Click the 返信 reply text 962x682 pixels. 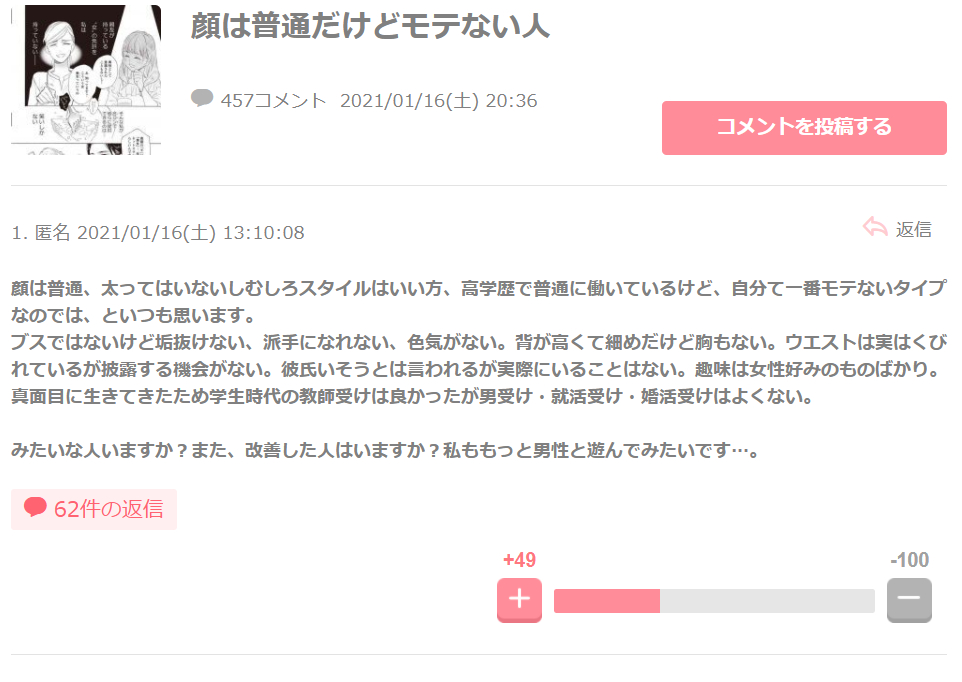point(913,230)
